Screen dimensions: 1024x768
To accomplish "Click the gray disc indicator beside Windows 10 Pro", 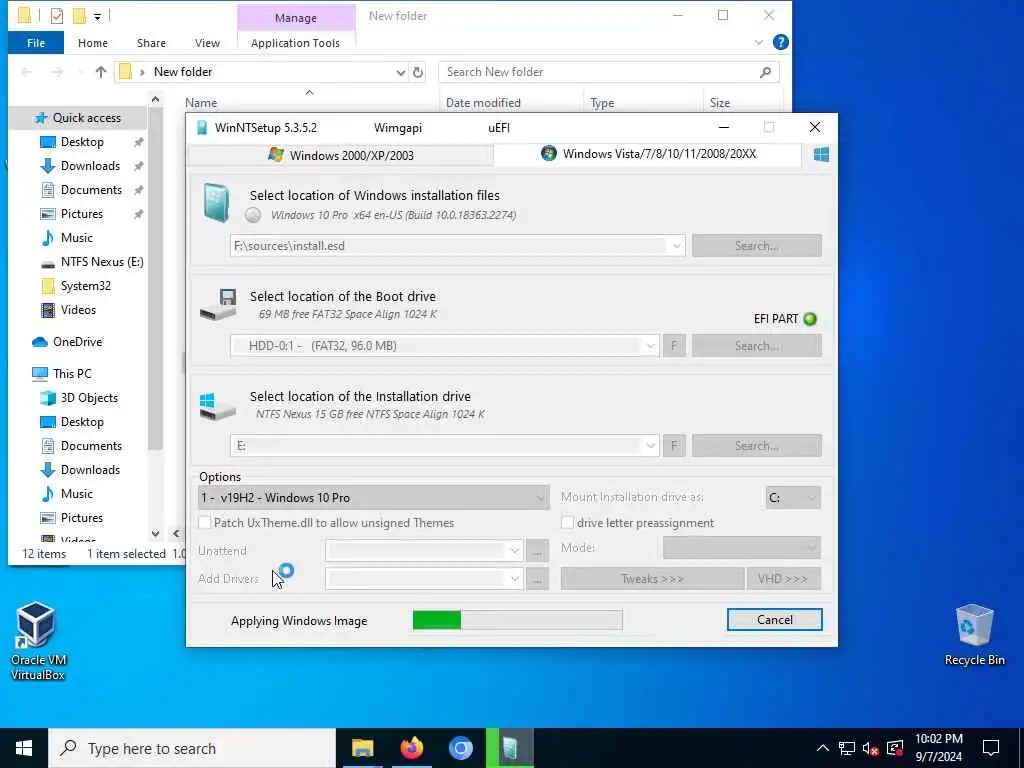I will click(253, 215).
